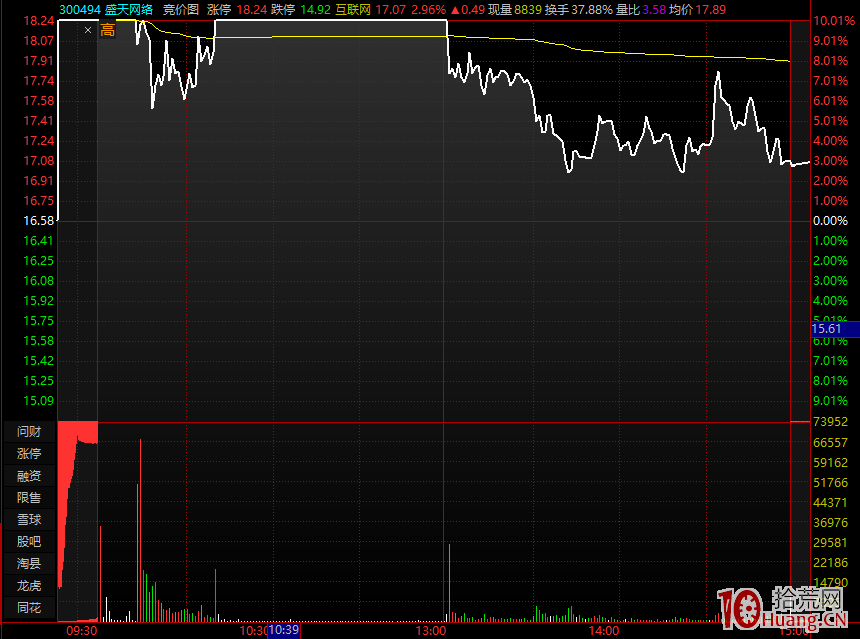Click the 14:00 time axis label
860x639 pixels.
[603, 631]
